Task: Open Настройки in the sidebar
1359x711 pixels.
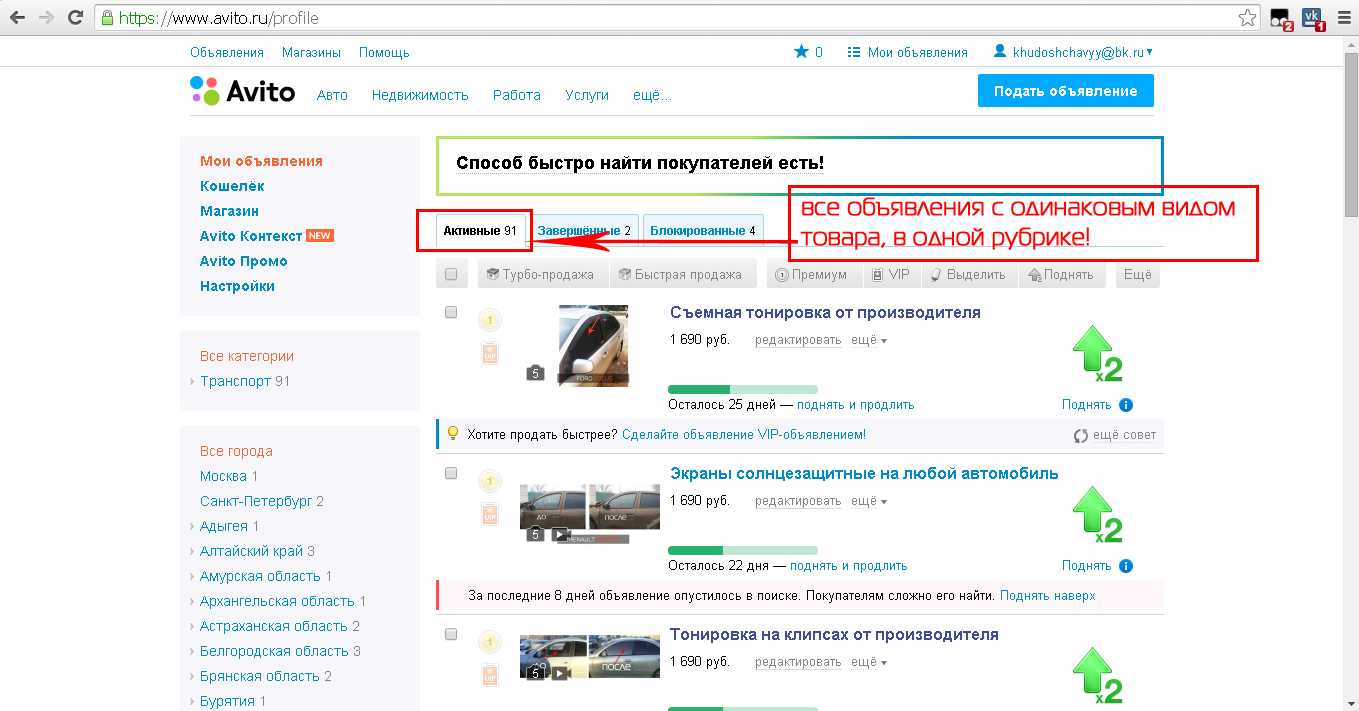Action: point(237,286)
